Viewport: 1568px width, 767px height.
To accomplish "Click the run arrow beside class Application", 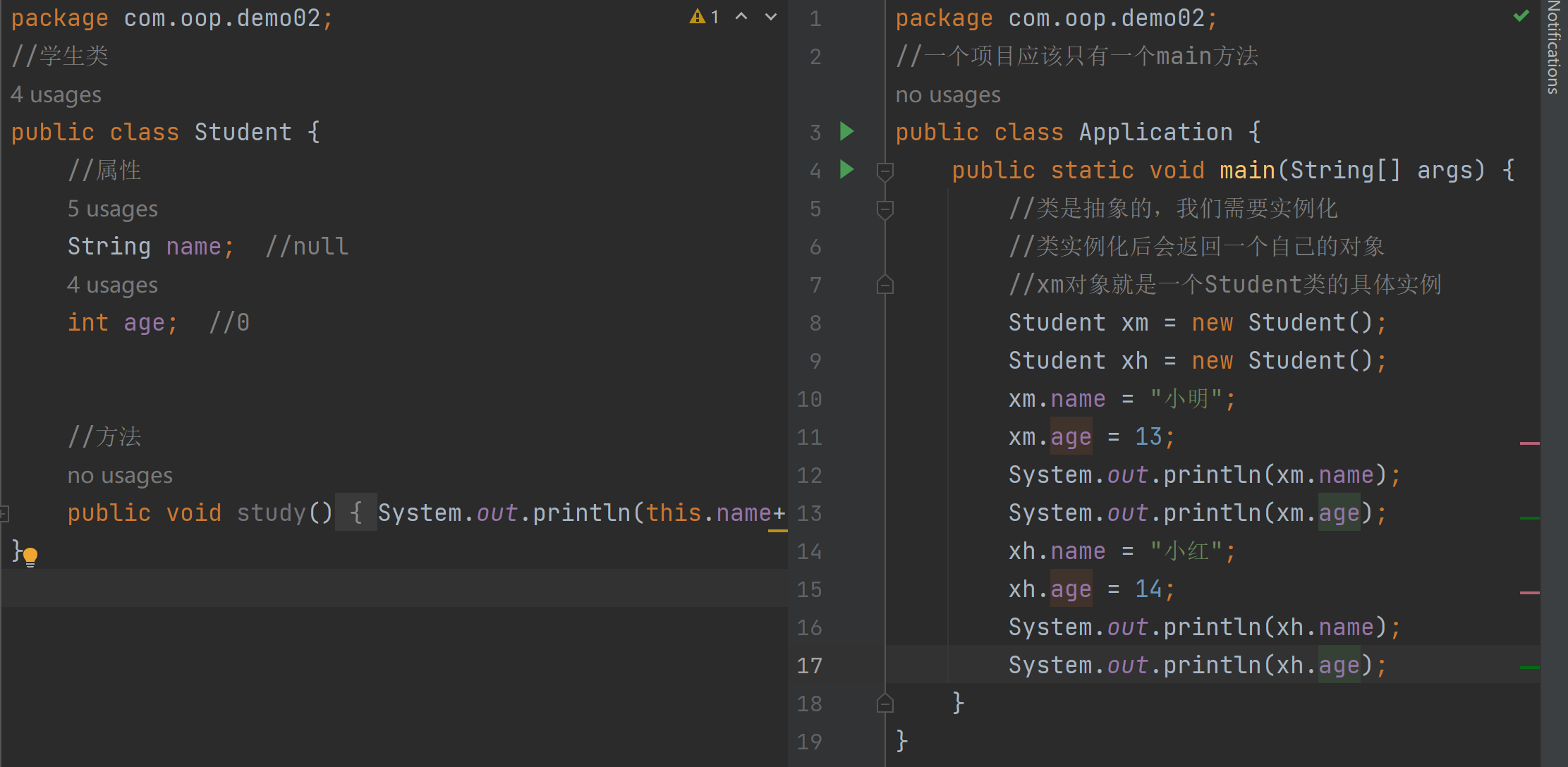I will tap(847, 131).
